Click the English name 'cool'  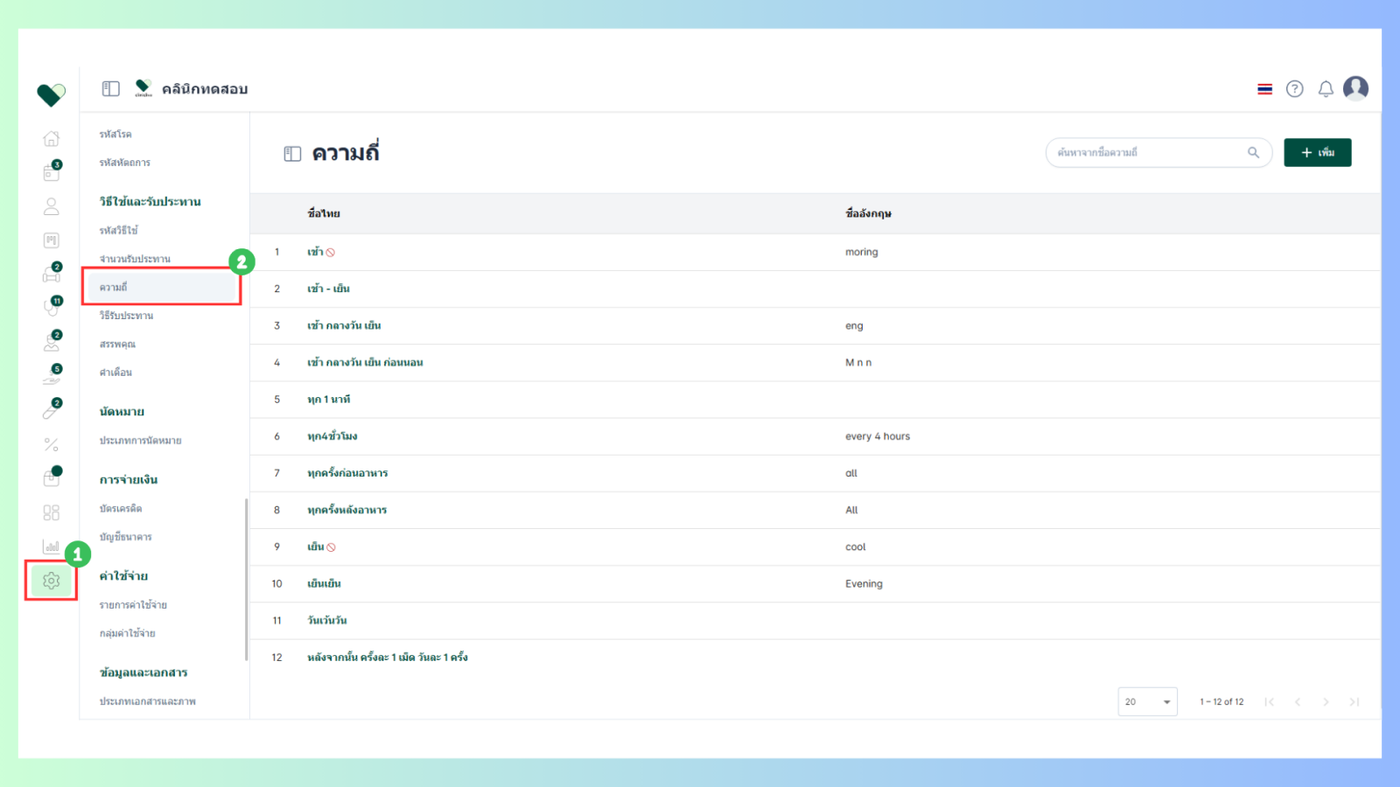[855, 547]
